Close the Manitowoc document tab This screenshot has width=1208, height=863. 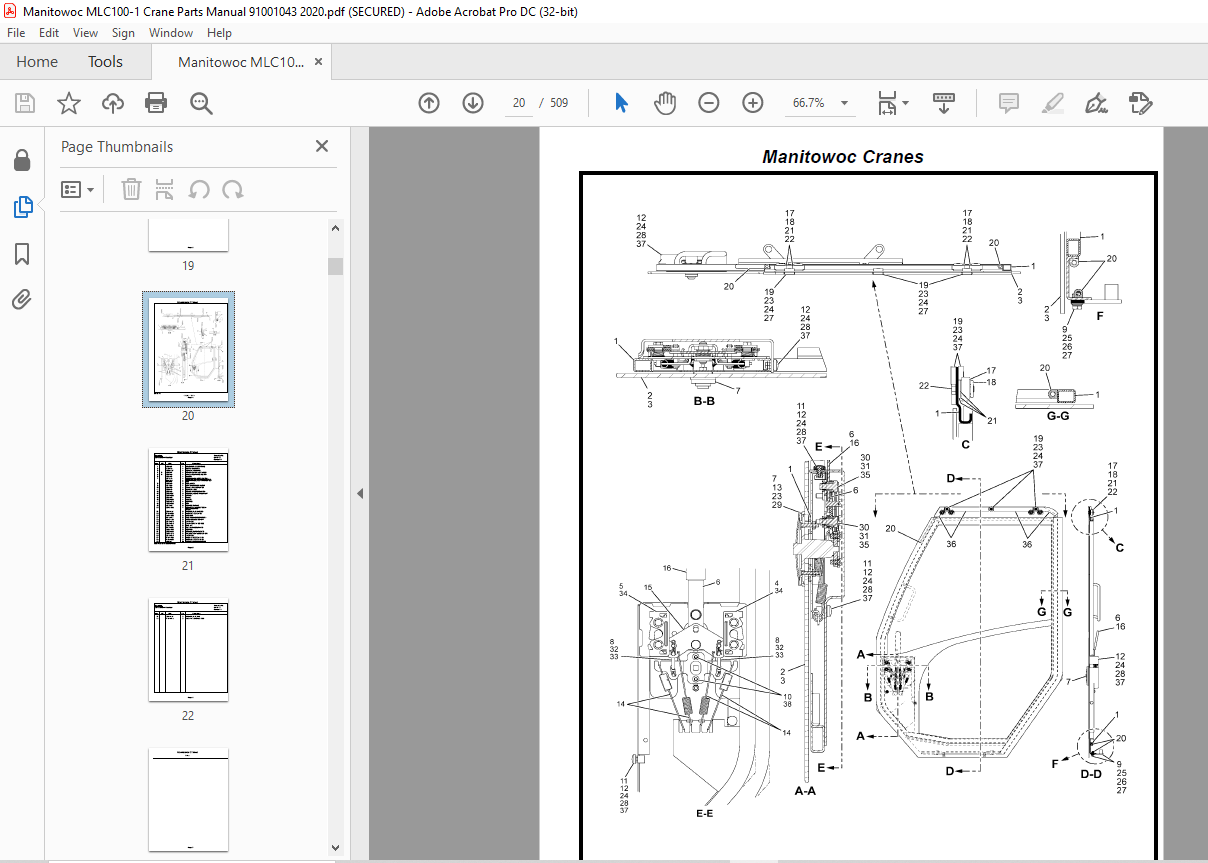[318, 62]
